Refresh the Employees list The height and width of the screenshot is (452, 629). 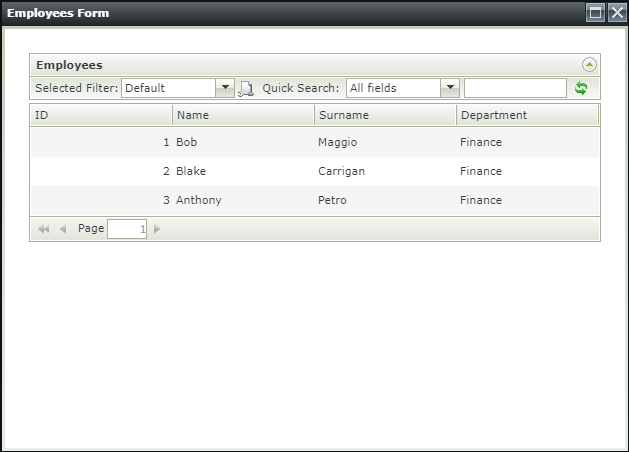[x=581, y=88]
